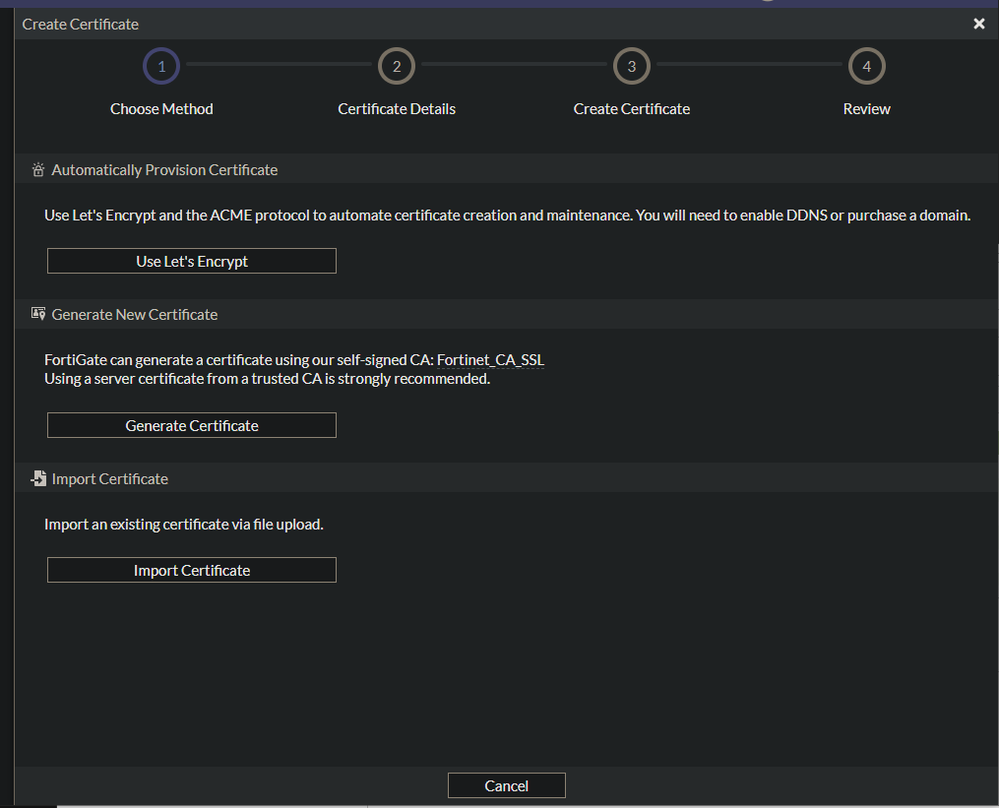
Task: Select the step 3 circle in wizard
Action: [x=632, y=67]
